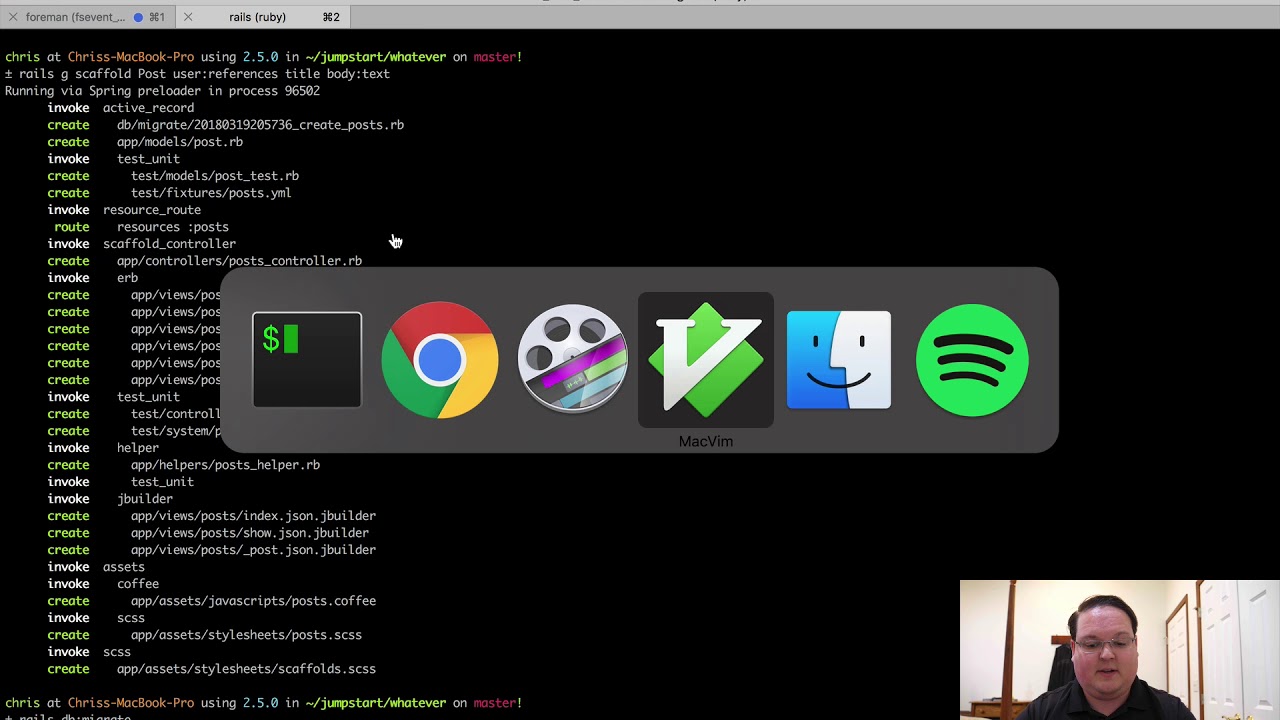This screenshot has height=720, width=1280.
Task: Select Google Chrome in app switcher
Action: [440, 360]
